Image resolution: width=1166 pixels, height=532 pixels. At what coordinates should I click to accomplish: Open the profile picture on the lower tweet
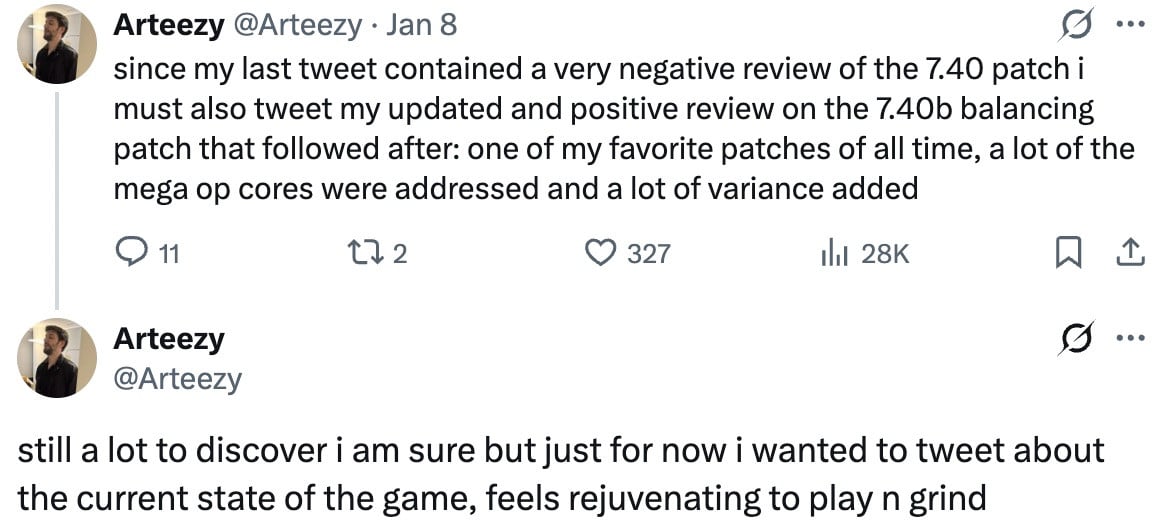(x=57, y=358)
